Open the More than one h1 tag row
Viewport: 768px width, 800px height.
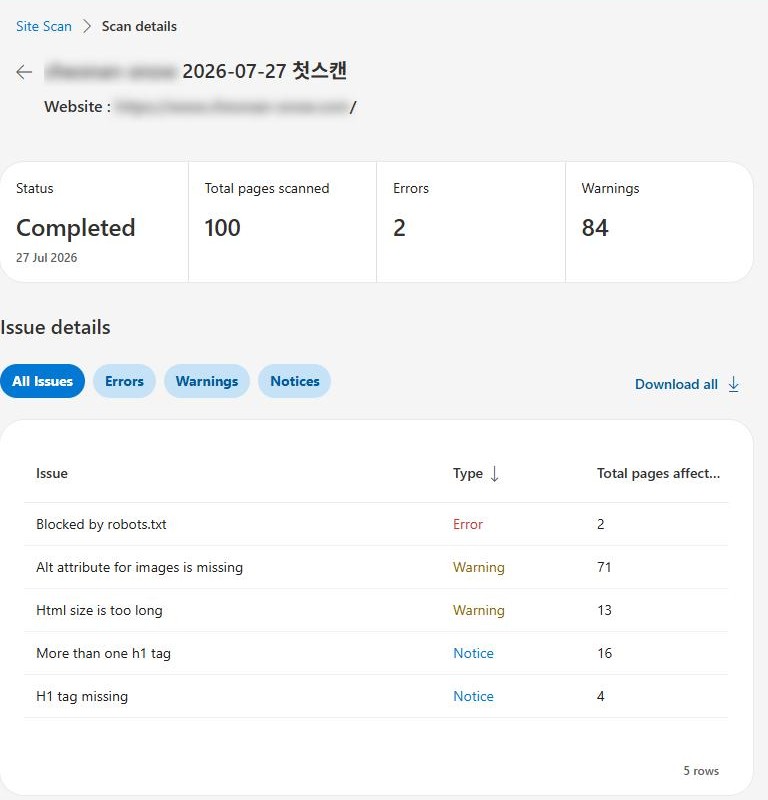[376, 653]
